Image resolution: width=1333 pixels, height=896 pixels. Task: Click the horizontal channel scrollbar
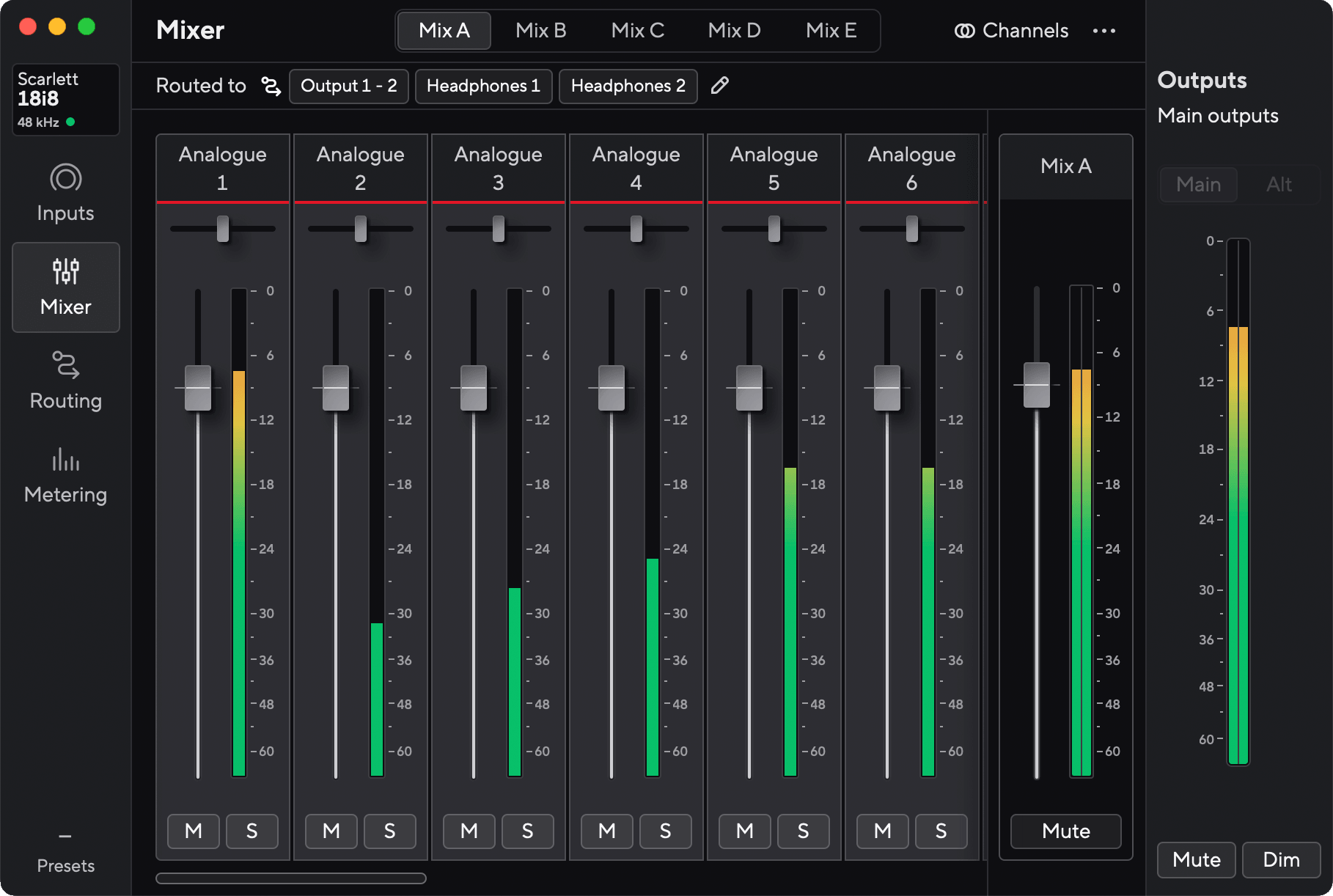coord(291,878)
